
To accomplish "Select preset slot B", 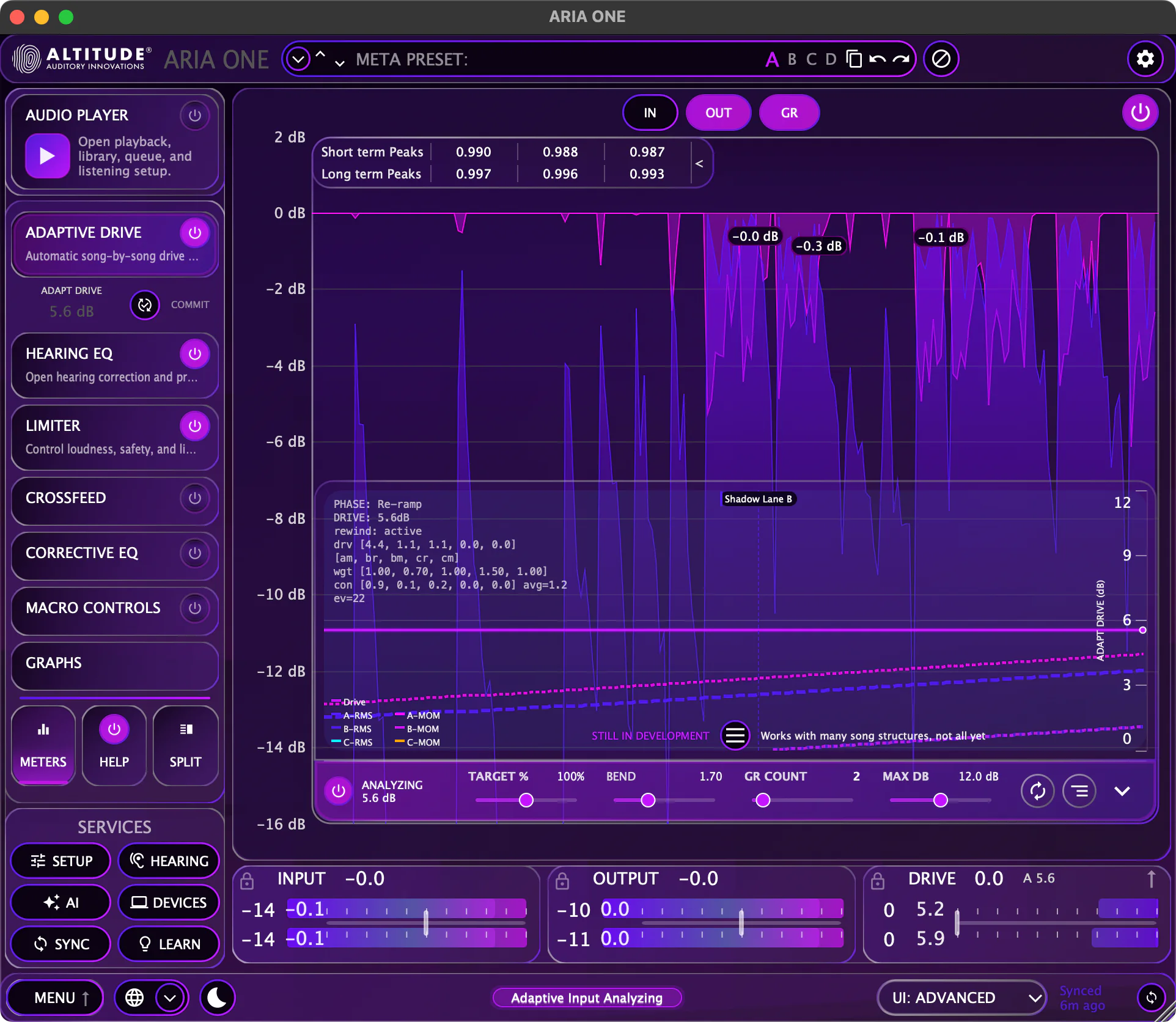I will (x=792, y=59).
